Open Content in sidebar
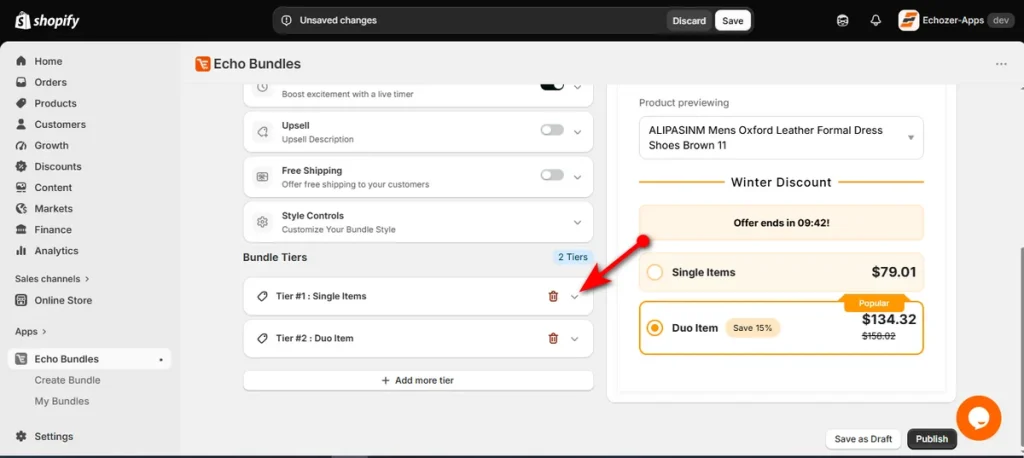The height and width of the screenshot is (458, 1024). (54, 188)
